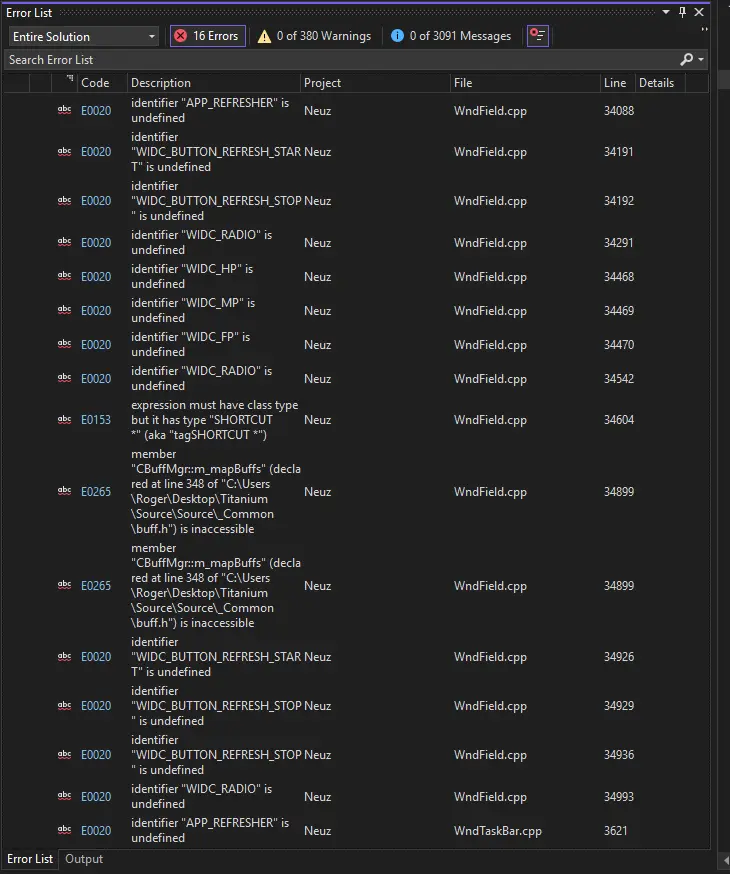Click into the Search Error List field

340,60
